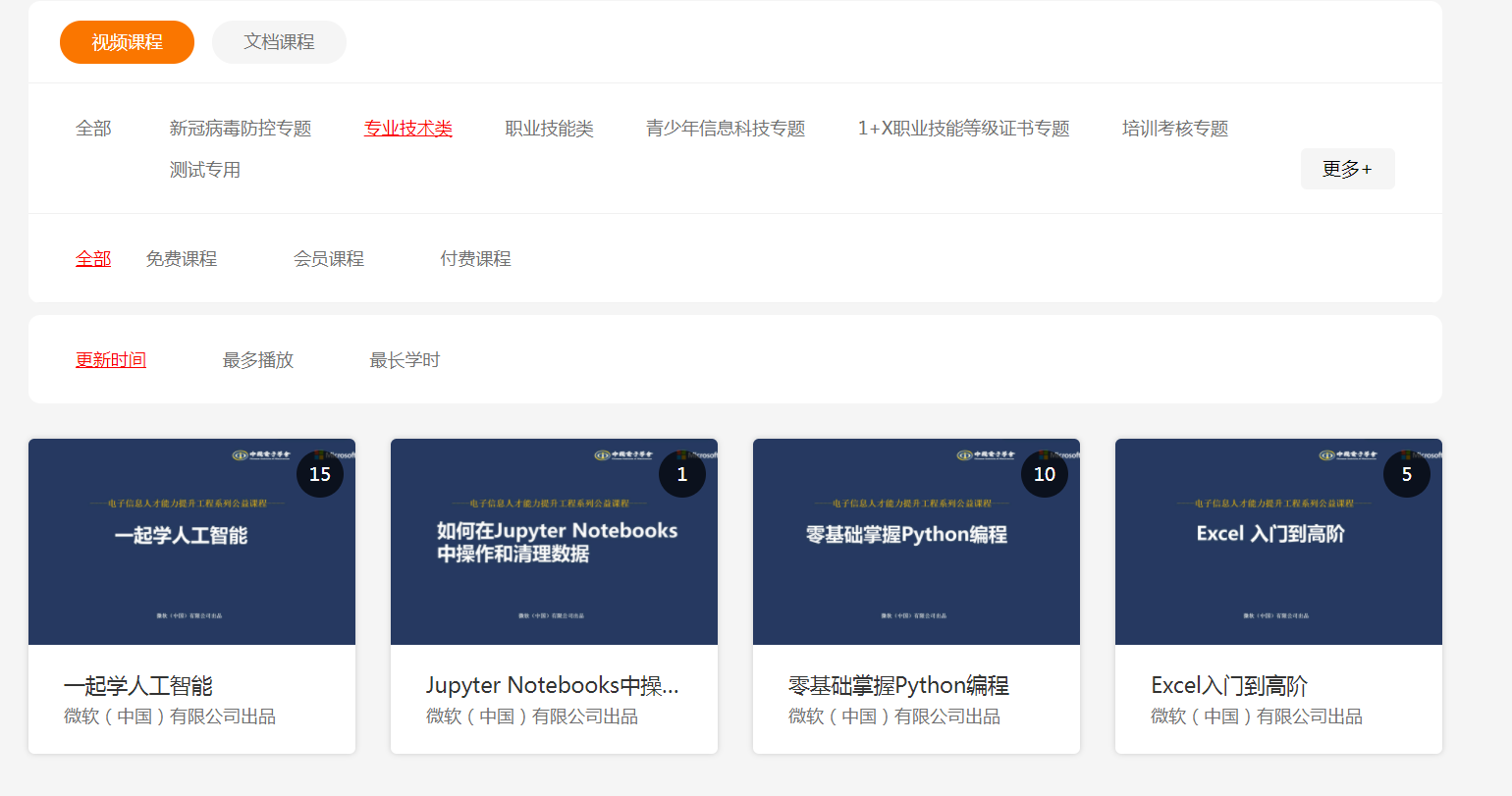This screenshot has width=1512, height=796.
Task: Click publisher text under 一起学人工智能
Action: [x=170, y=716]
